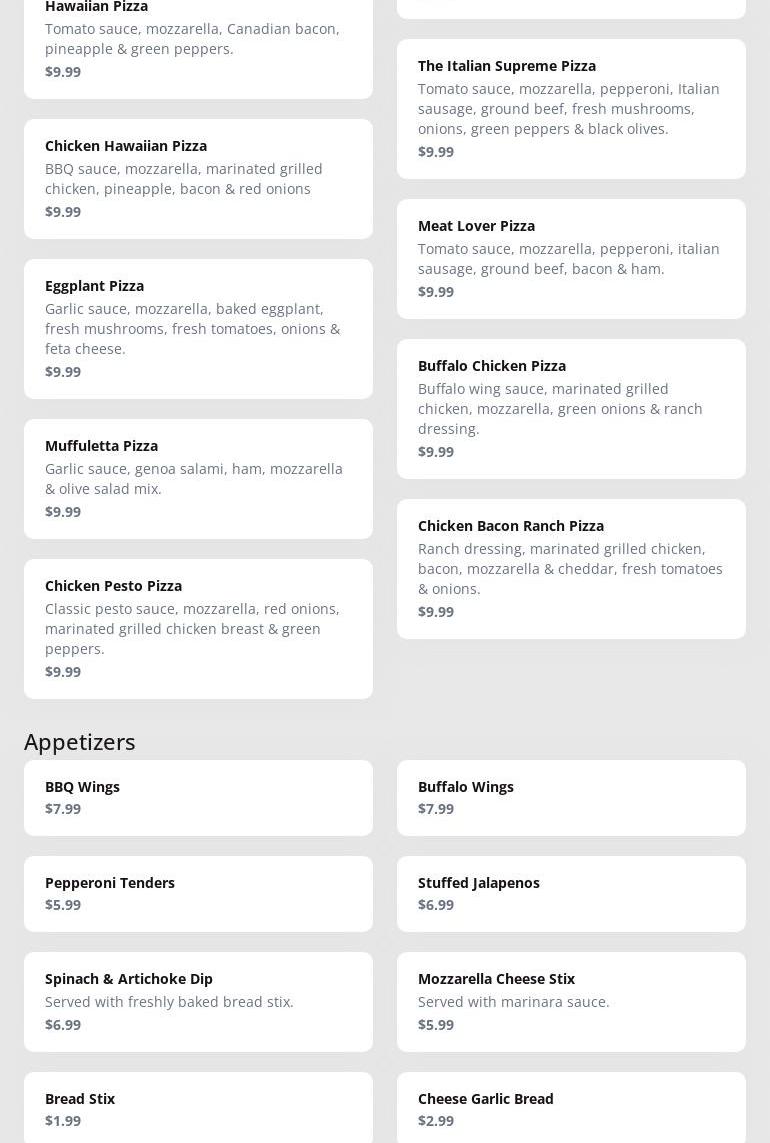Click the $1.99 price for Bread Stix
Image resolution: width=770 pixels, height=1143 pixels.
[63, 1121]
